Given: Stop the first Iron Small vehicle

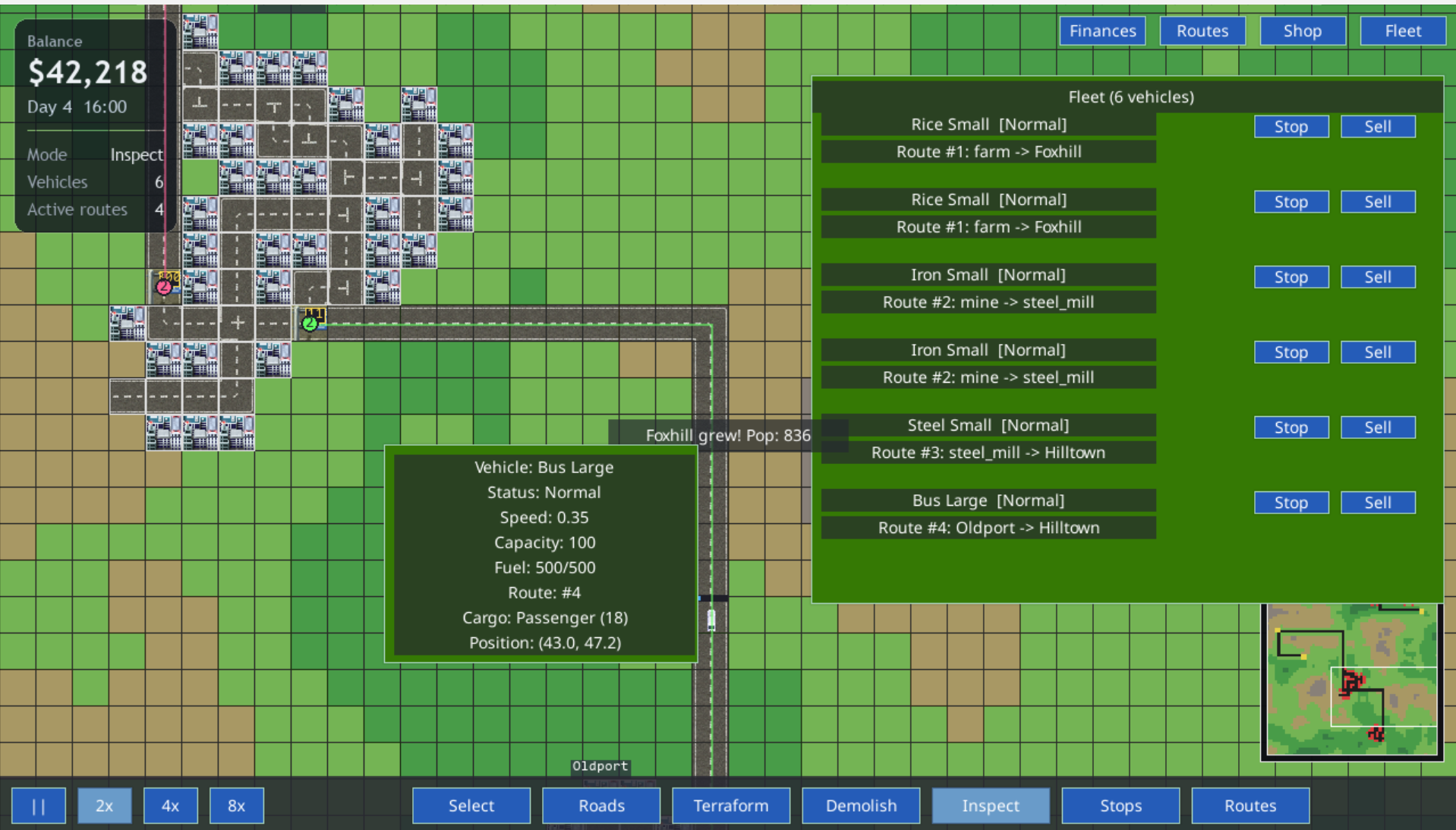Looking at the screenshot, I should click(x=1291, y=277).
